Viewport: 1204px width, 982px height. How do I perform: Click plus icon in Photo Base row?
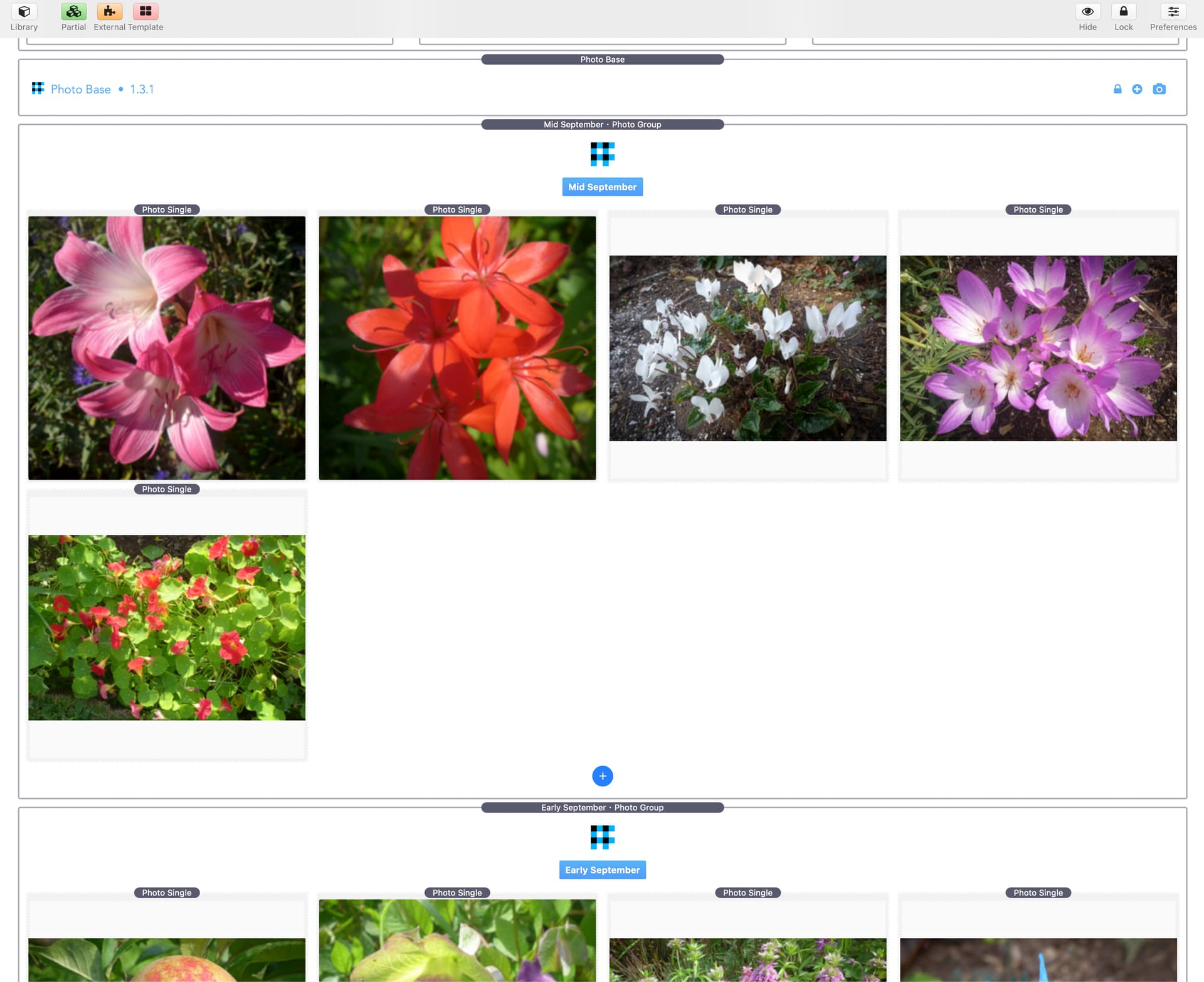tap(1137, 89)
